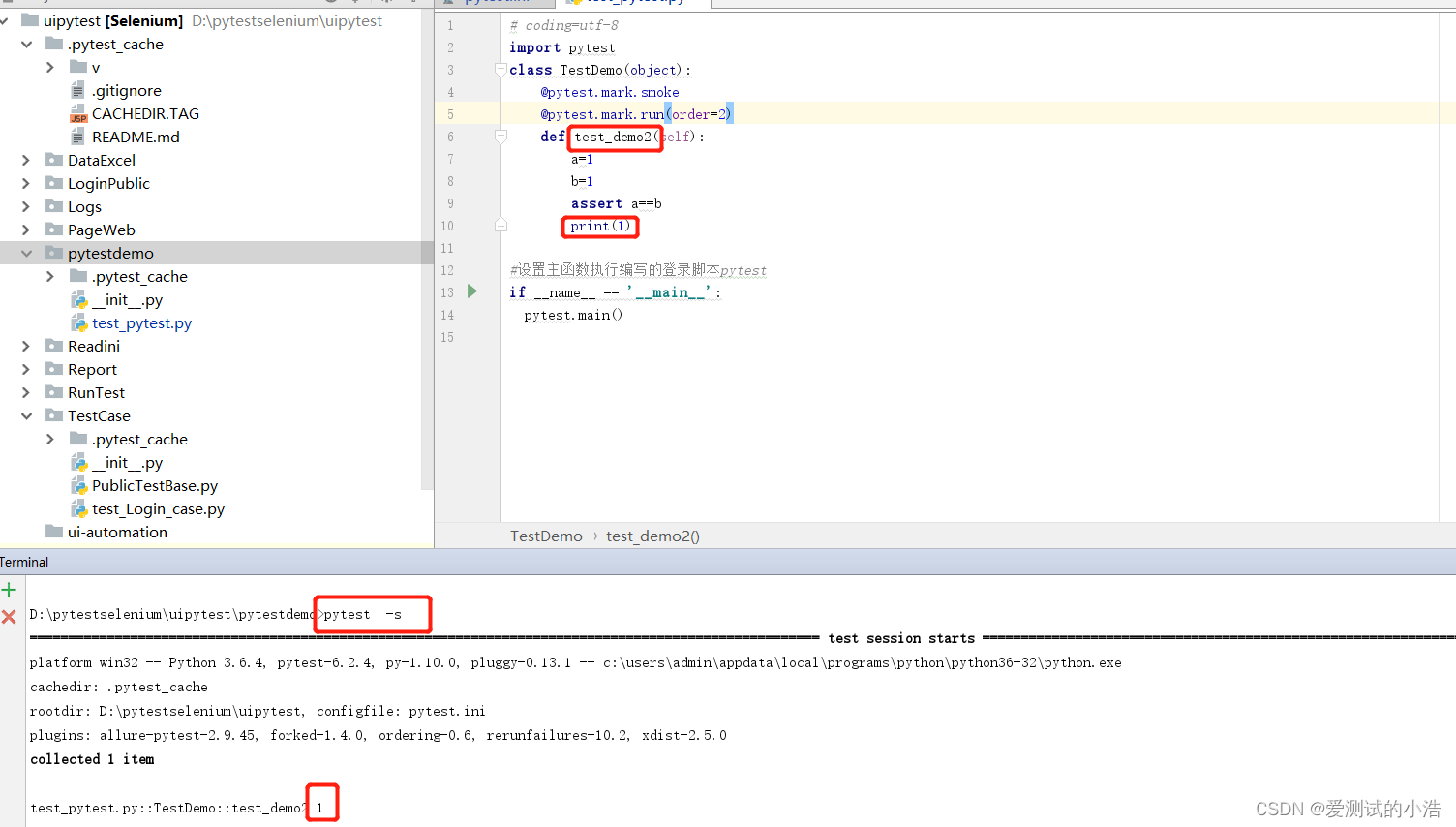This screenshot has height=827, width=1456.
Task: Select the RunTest folder
Action: tap(96, 392)
